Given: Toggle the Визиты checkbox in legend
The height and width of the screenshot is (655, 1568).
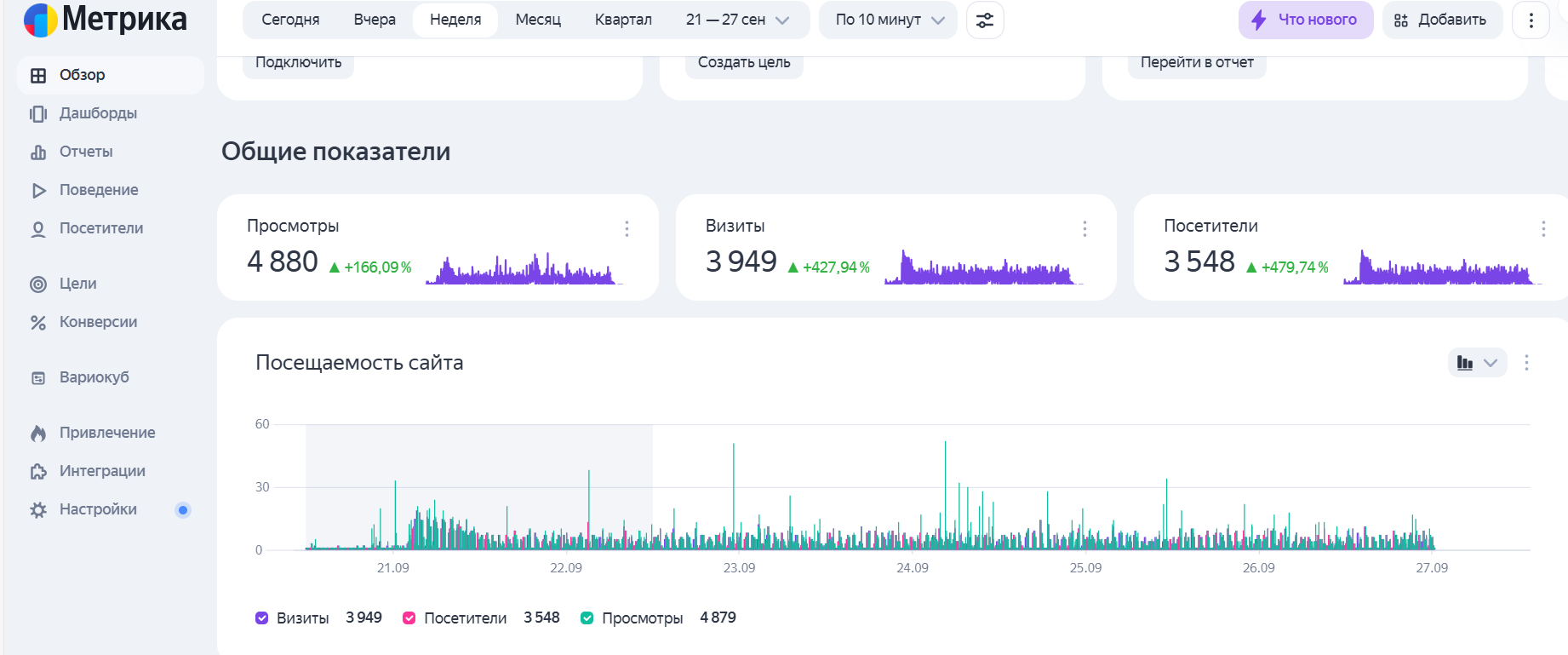Looking at the screenshot, I should coord(262,618).
